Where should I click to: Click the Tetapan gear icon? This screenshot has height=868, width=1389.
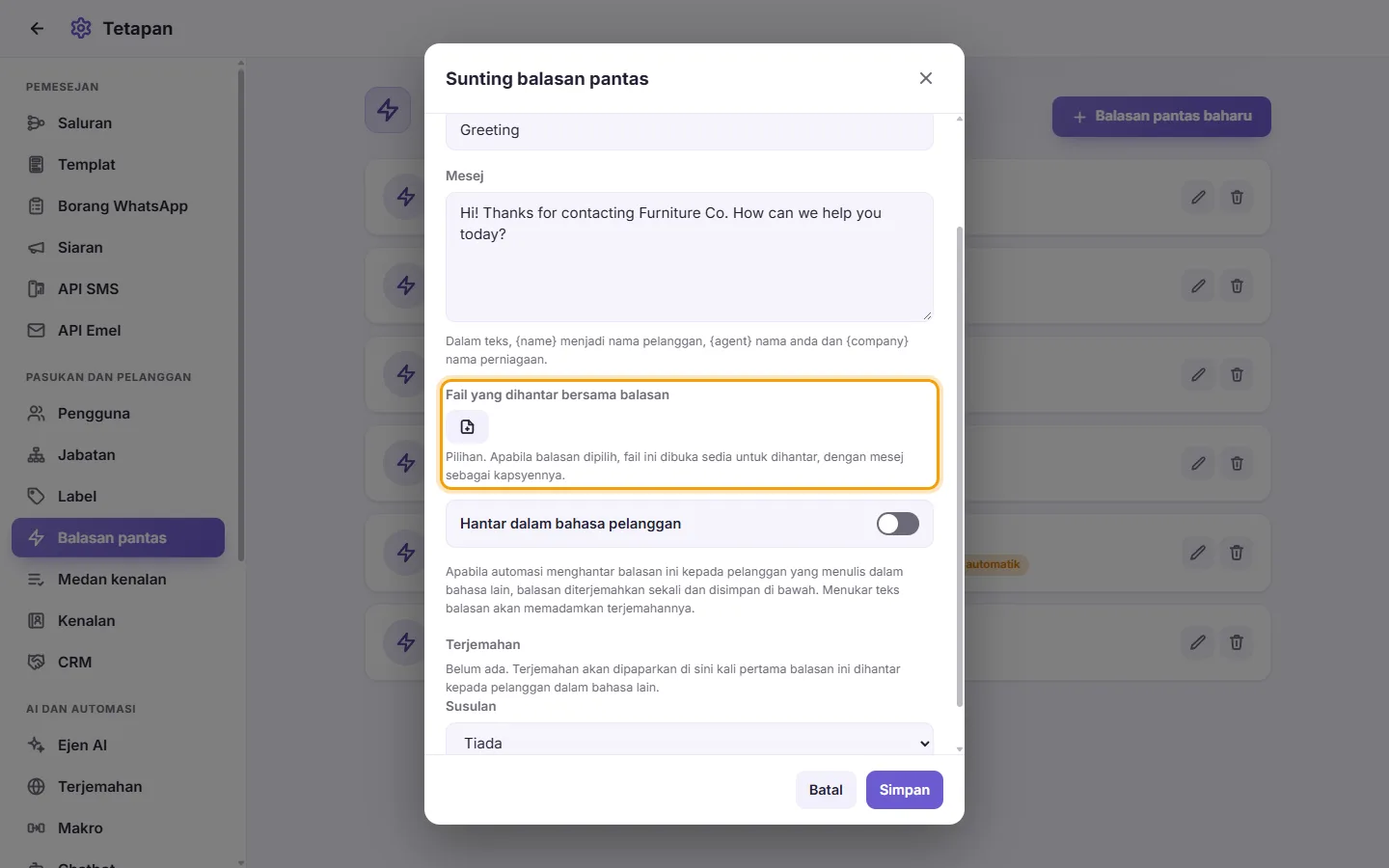(x=81, y=29)
